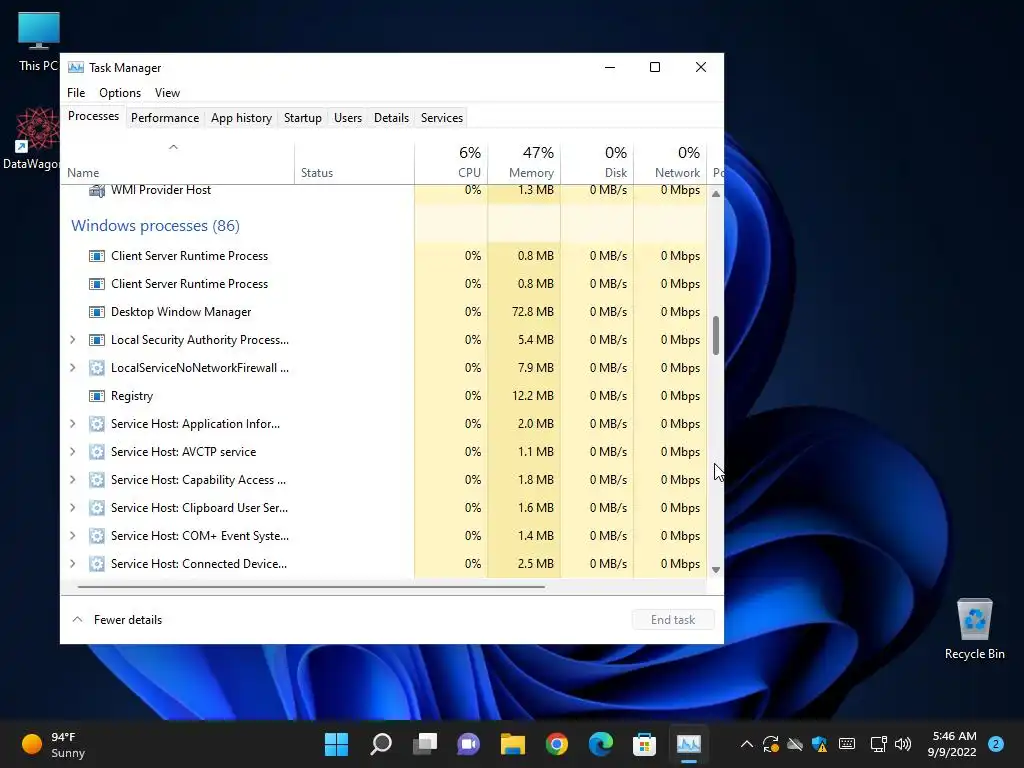
Task: Click the Service Host: Clipboard User Service gear icon
Action: tap(97, 508)
